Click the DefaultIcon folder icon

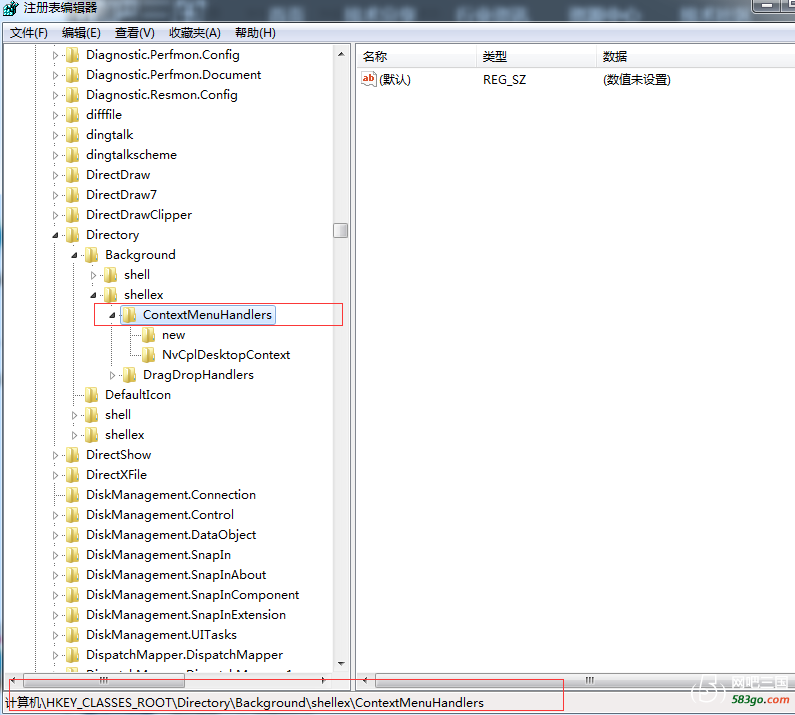point(91,395)
